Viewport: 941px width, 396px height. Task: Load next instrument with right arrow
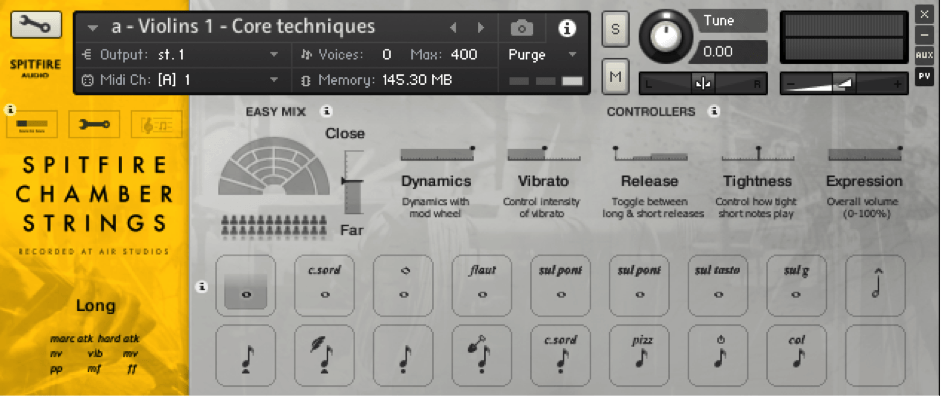click(480, 28)
